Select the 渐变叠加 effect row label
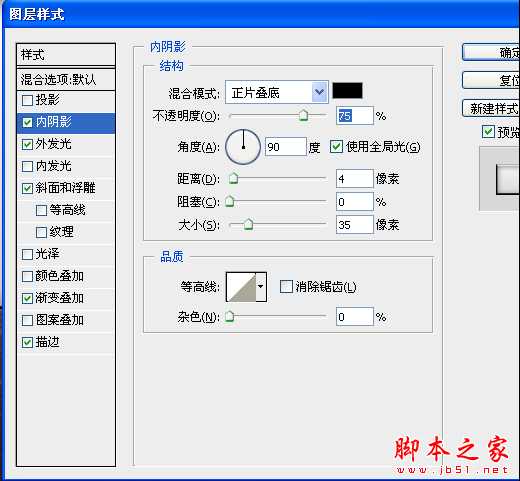This screenshot has height=481, width=520. (x=60, y=298)
